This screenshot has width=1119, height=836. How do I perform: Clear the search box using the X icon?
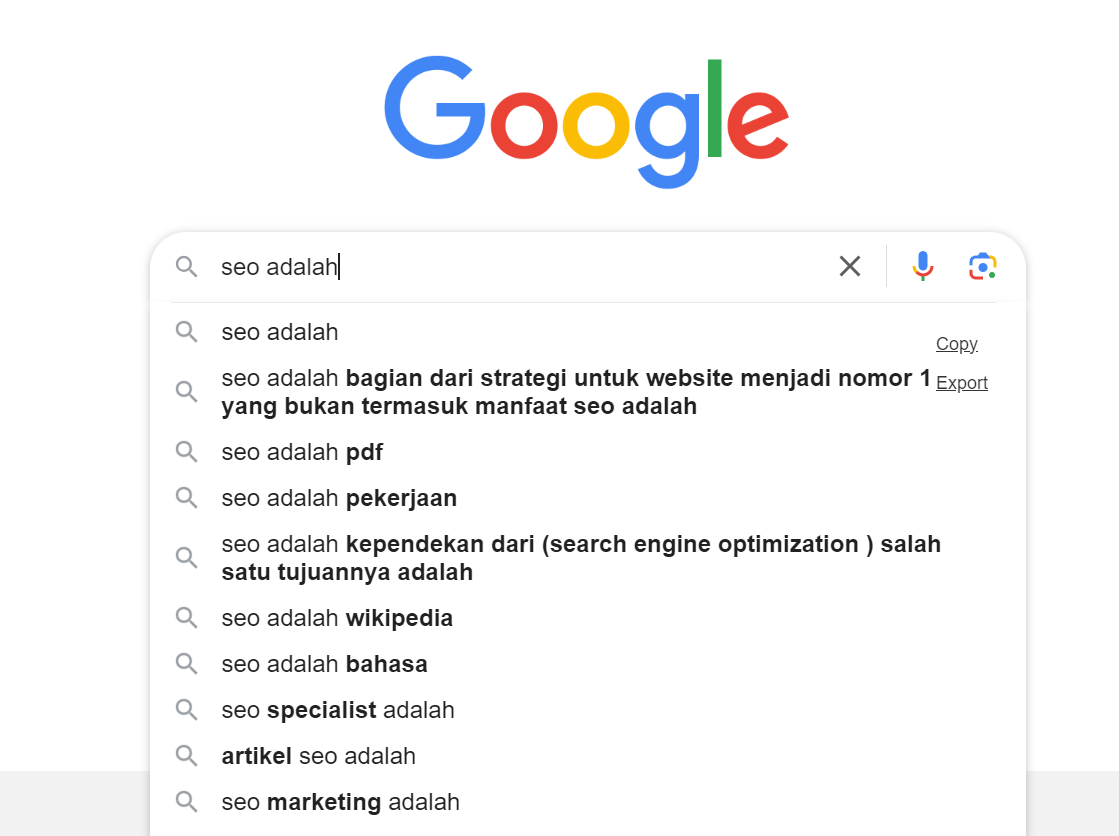pos(850,266)
